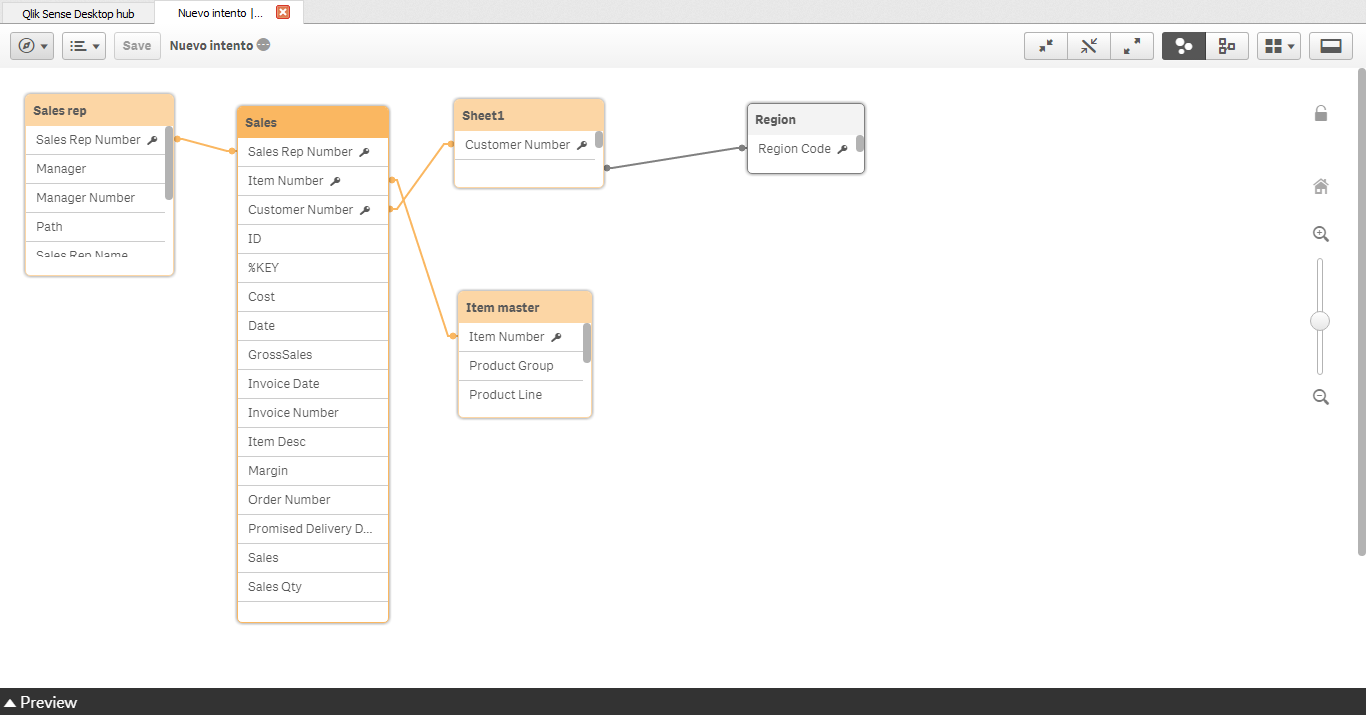The height and width of the screenshot is (715, 1366).
Task: Select GrossSales field in Sales table
Action: (312, 355)
